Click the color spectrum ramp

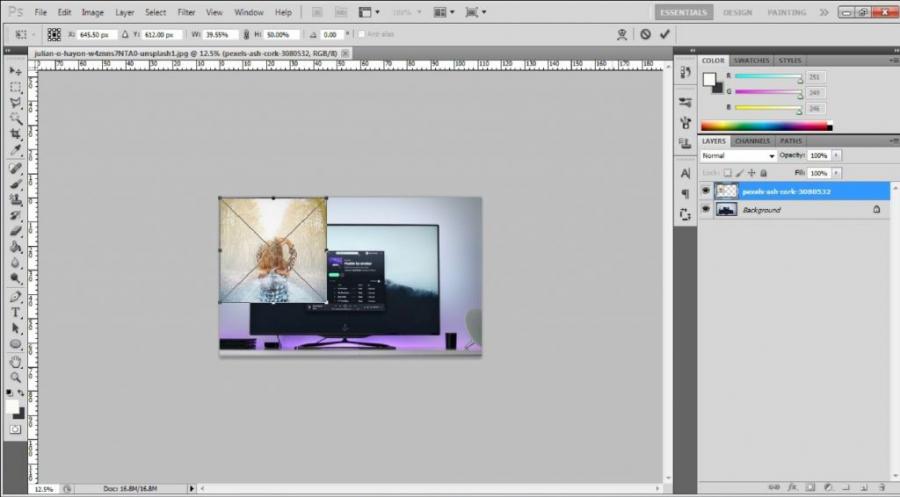pos(766,126)
